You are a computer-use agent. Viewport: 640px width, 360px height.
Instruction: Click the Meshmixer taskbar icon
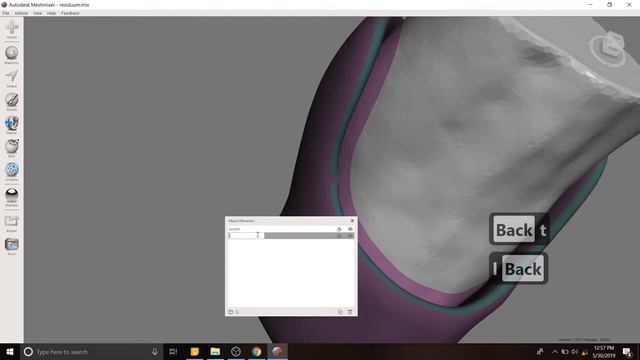277,351
